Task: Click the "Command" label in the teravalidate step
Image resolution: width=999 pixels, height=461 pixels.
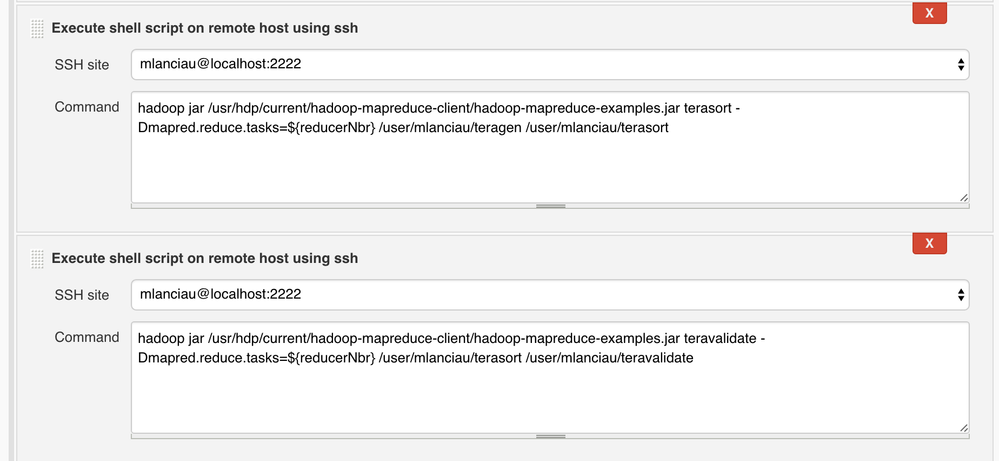Action: pos(87,337)
